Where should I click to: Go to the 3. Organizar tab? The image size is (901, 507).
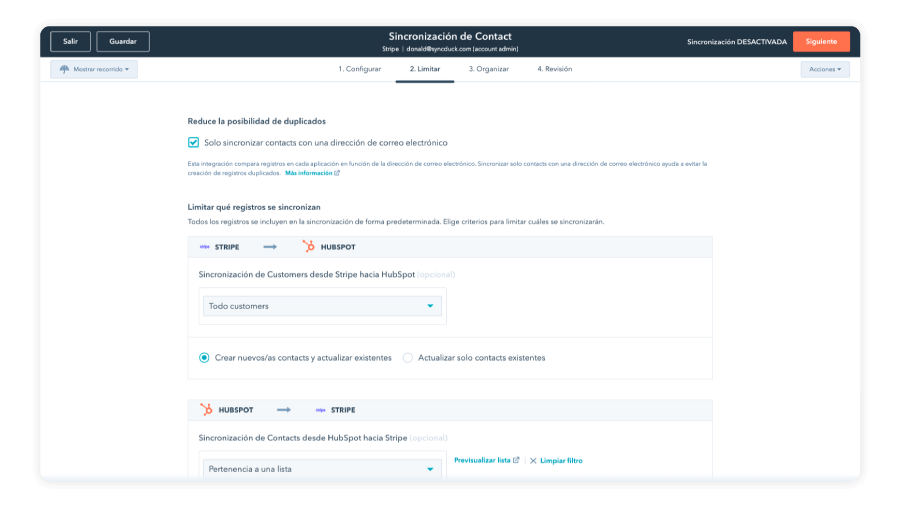(488, 69)
